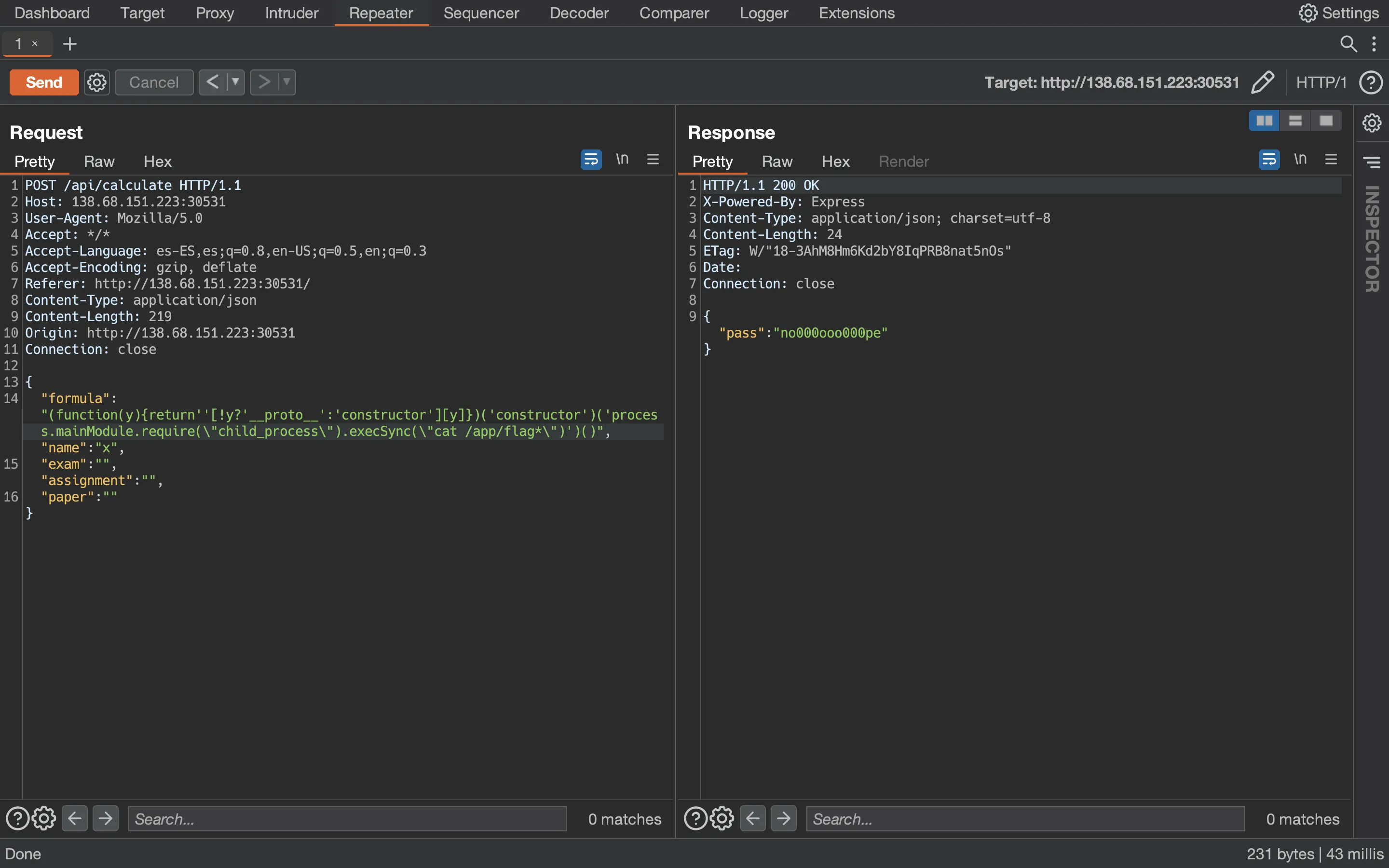This screenshot has width=1389, height=868.
Task: Select the Response Pretty view tab
Action: (x=712, y=162)
